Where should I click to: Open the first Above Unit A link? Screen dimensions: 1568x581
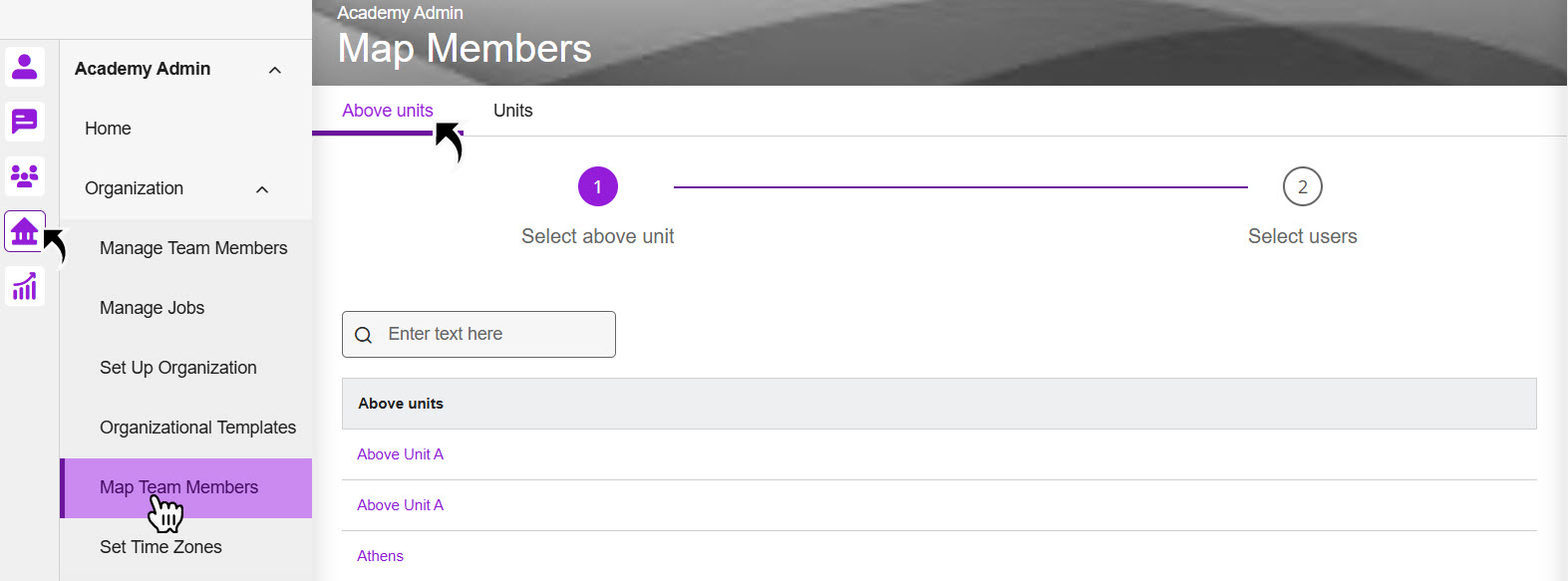tap(400, 454)
